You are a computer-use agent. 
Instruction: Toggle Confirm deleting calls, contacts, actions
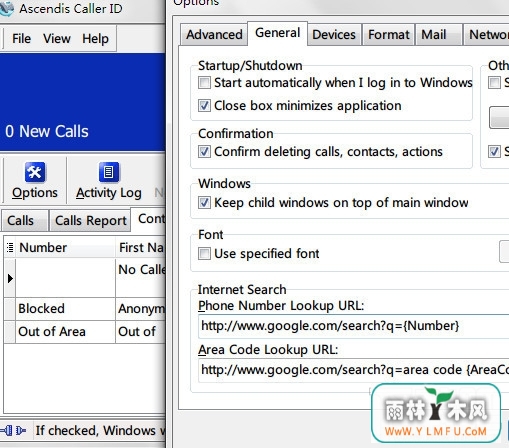pos(204,152)
